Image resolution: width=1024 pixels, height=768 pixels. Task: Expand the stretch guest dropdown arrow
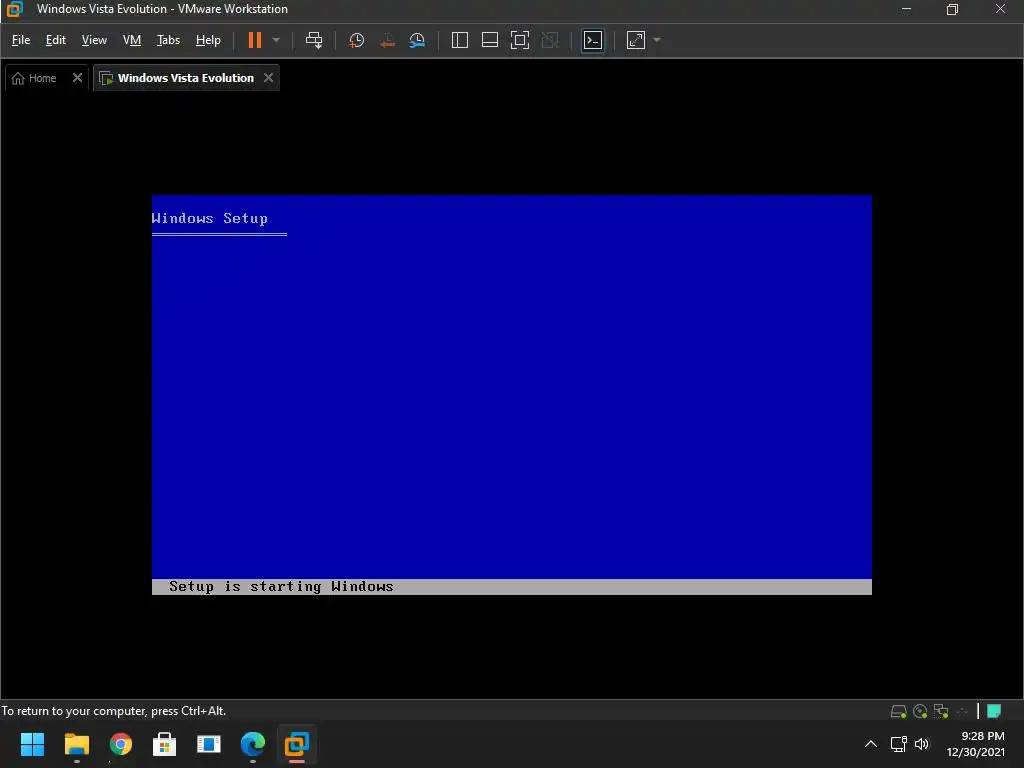657,40
